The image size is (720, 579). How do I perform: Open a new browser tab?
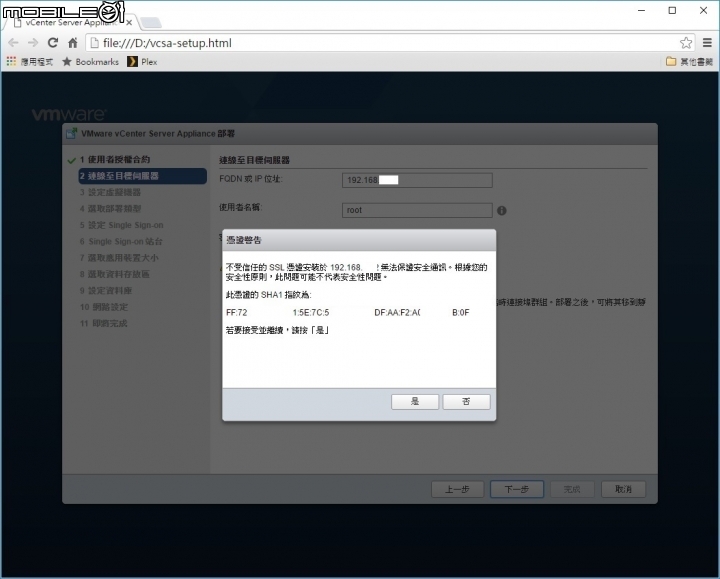tap(151, 22)
